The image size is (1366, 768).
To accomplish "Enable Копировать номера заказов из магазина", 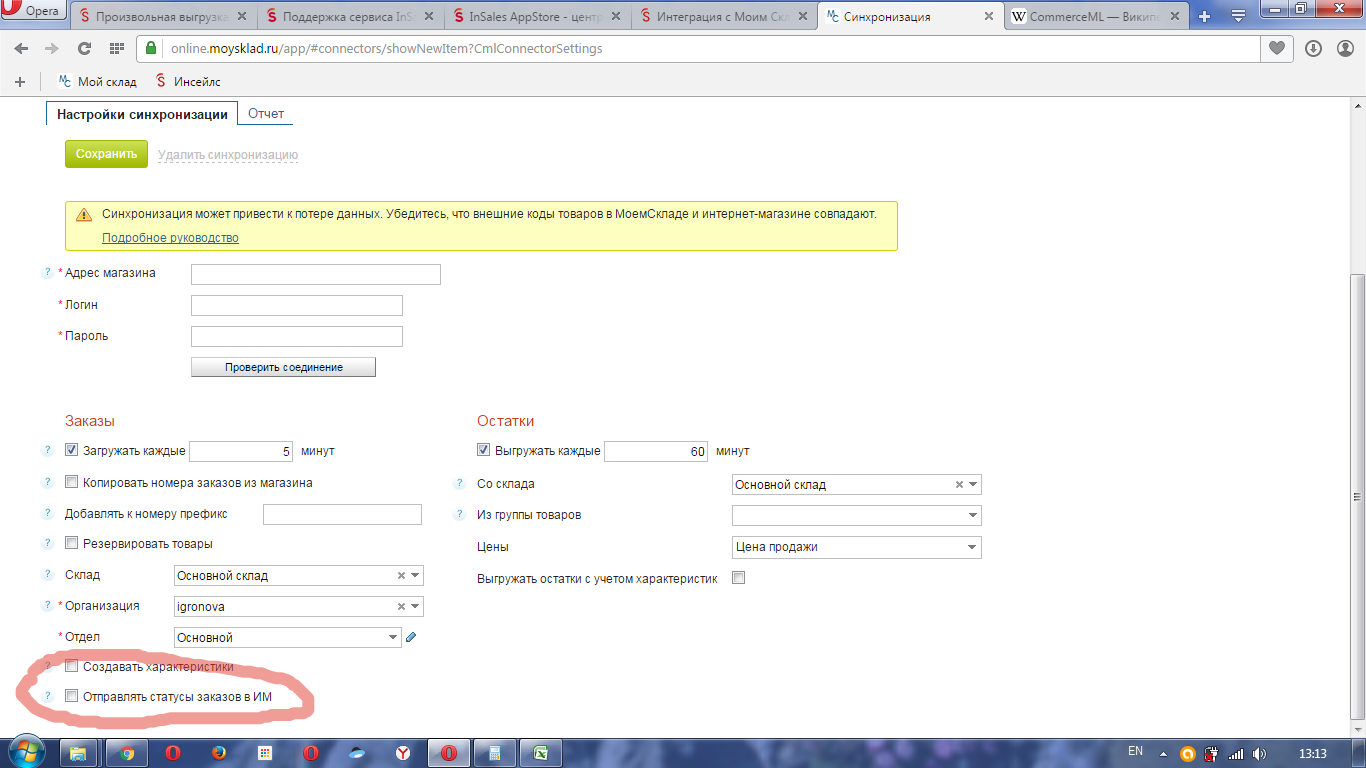I will pyautogui.click(x=71, y=482).
